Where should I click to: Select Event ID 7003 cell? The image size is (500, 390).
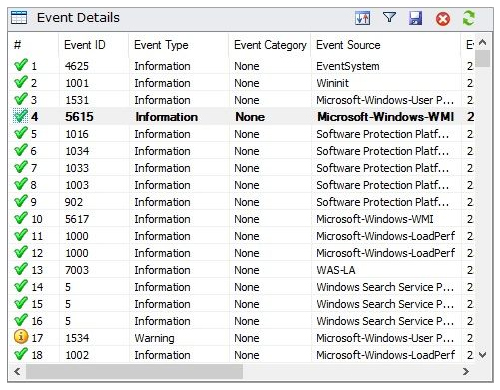pyautogui.click(x=77, y=270)
